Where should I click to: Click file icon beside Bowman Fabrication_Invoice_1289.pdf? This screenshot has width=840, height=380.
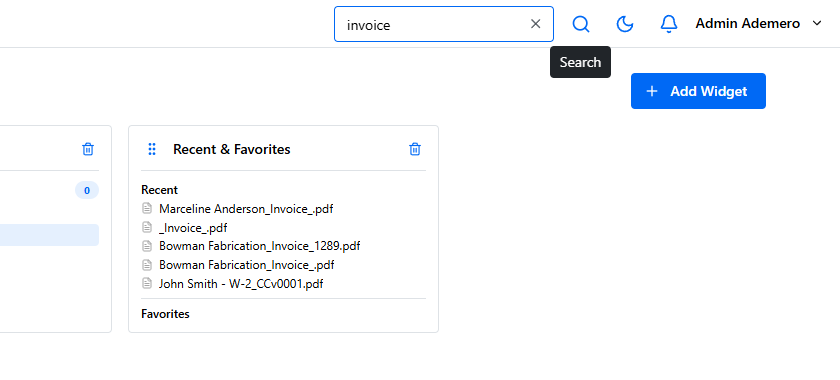(x=147, y=245)
